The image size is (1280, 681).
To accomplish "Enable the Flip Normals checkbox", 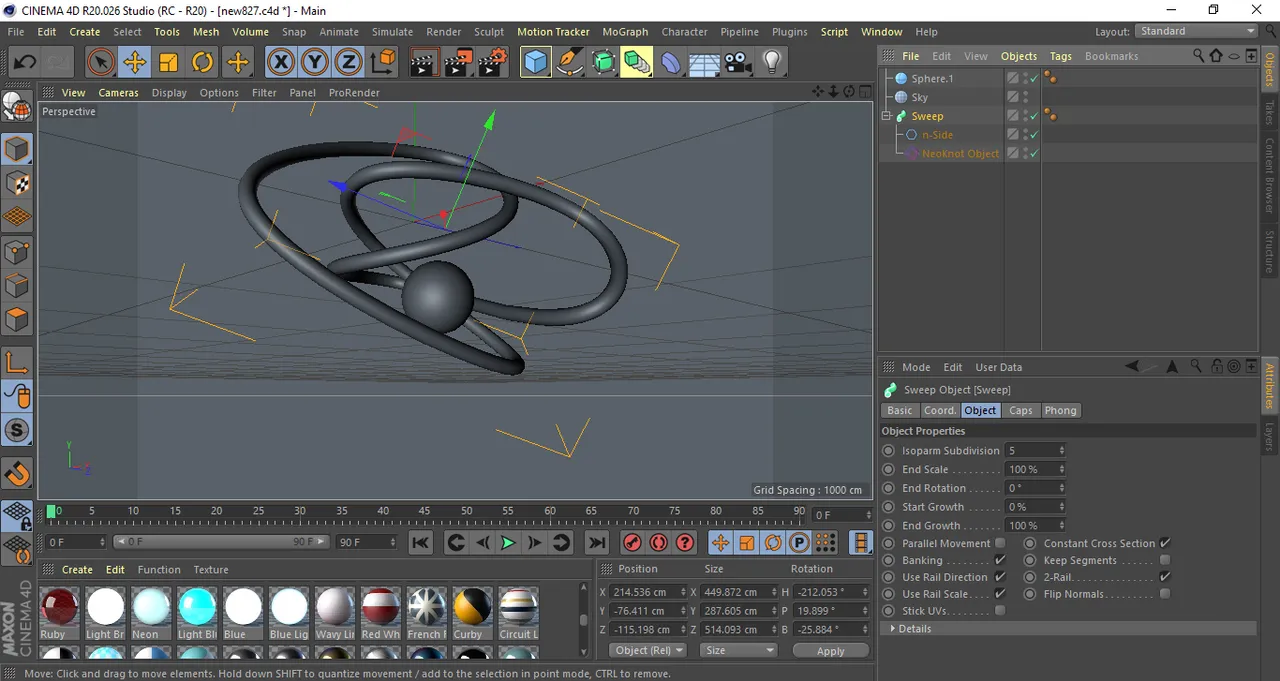I will pos(1165,594).
